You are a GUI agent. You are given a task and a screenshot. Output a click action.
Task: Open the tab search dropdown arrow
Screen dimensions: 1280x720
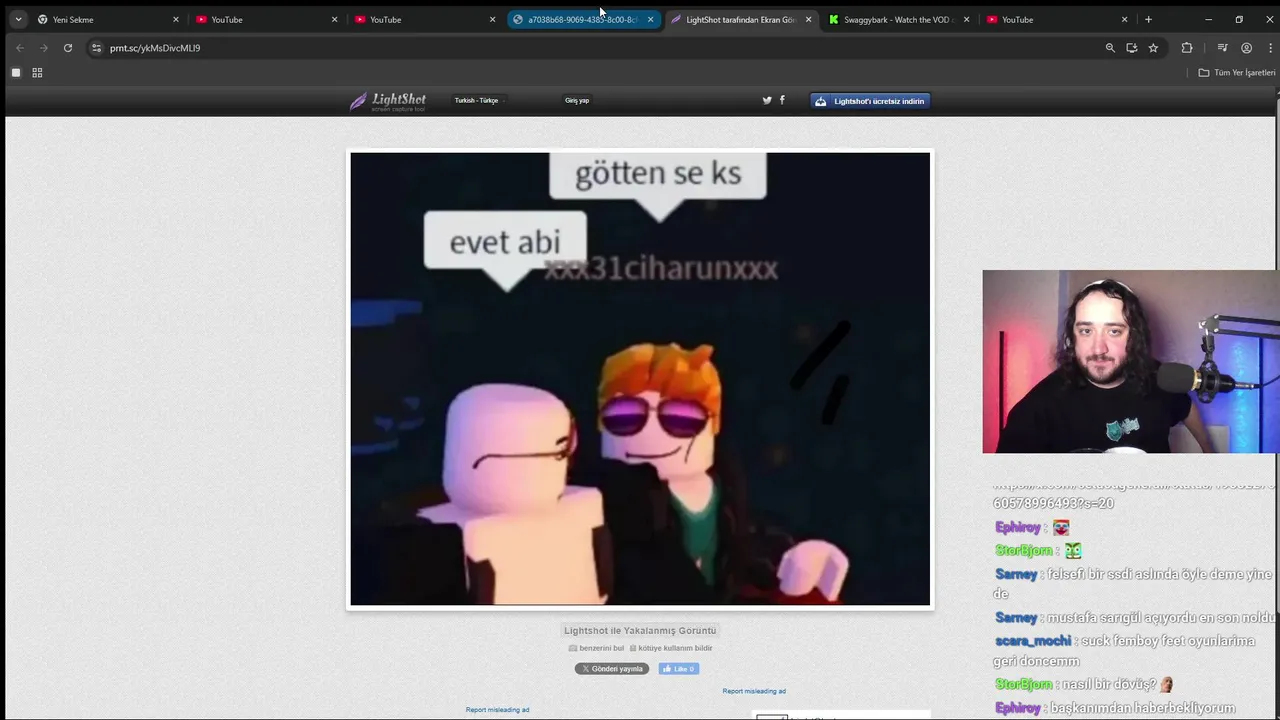point(18,19)
